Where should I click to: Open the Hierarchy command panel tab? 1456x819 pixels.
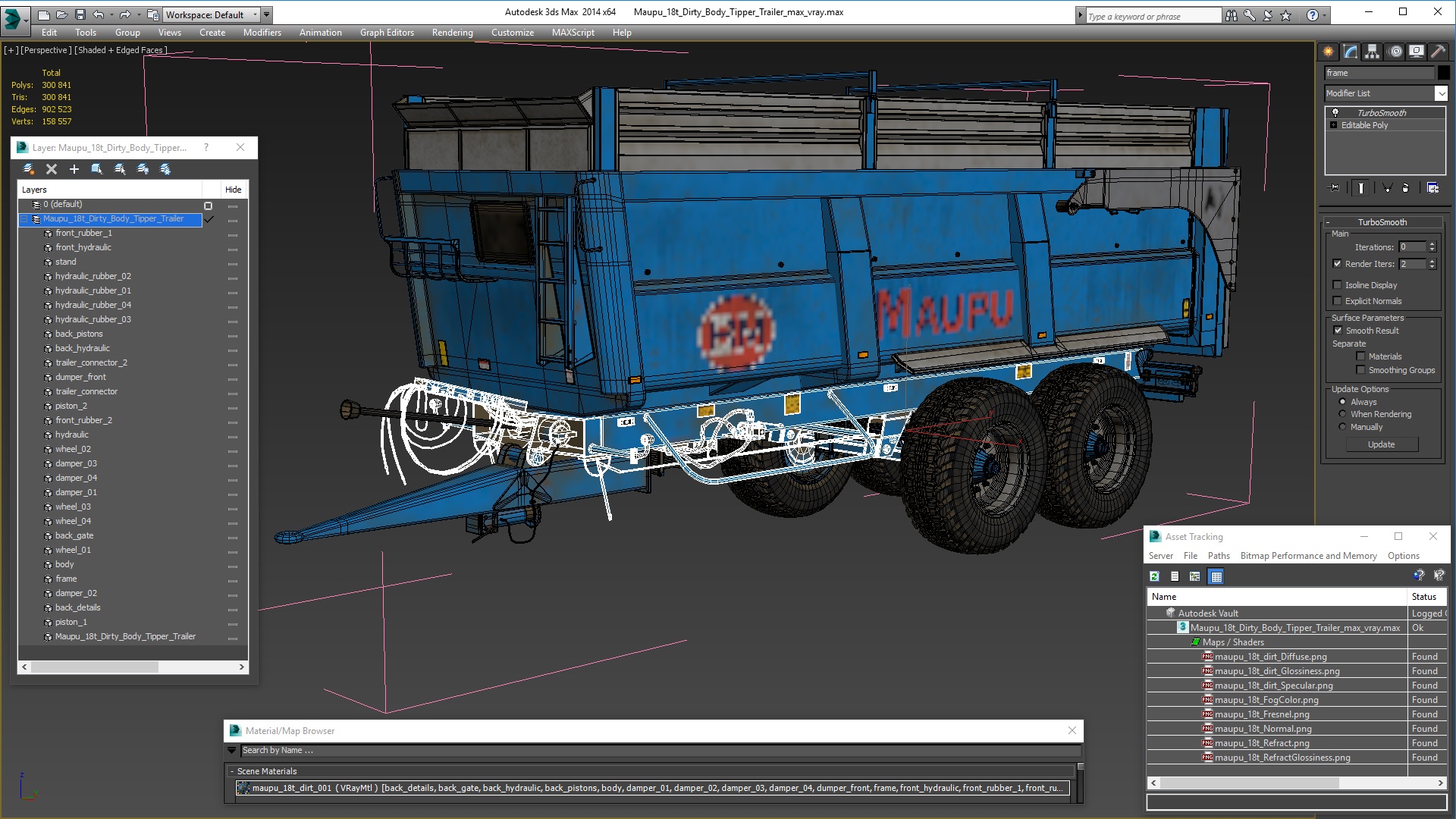tap(1373, 52)
